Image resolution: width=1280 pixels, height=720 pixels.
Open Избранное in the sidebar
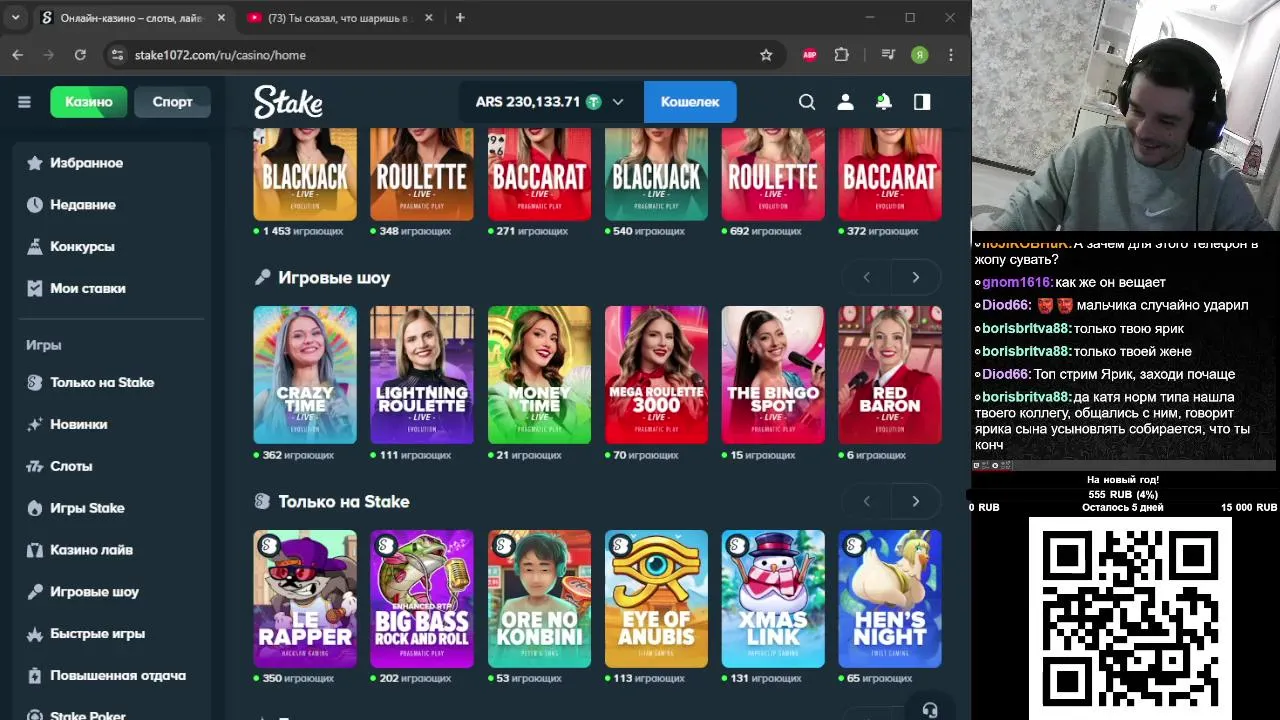pyautogui.click(x=112, y=163)
